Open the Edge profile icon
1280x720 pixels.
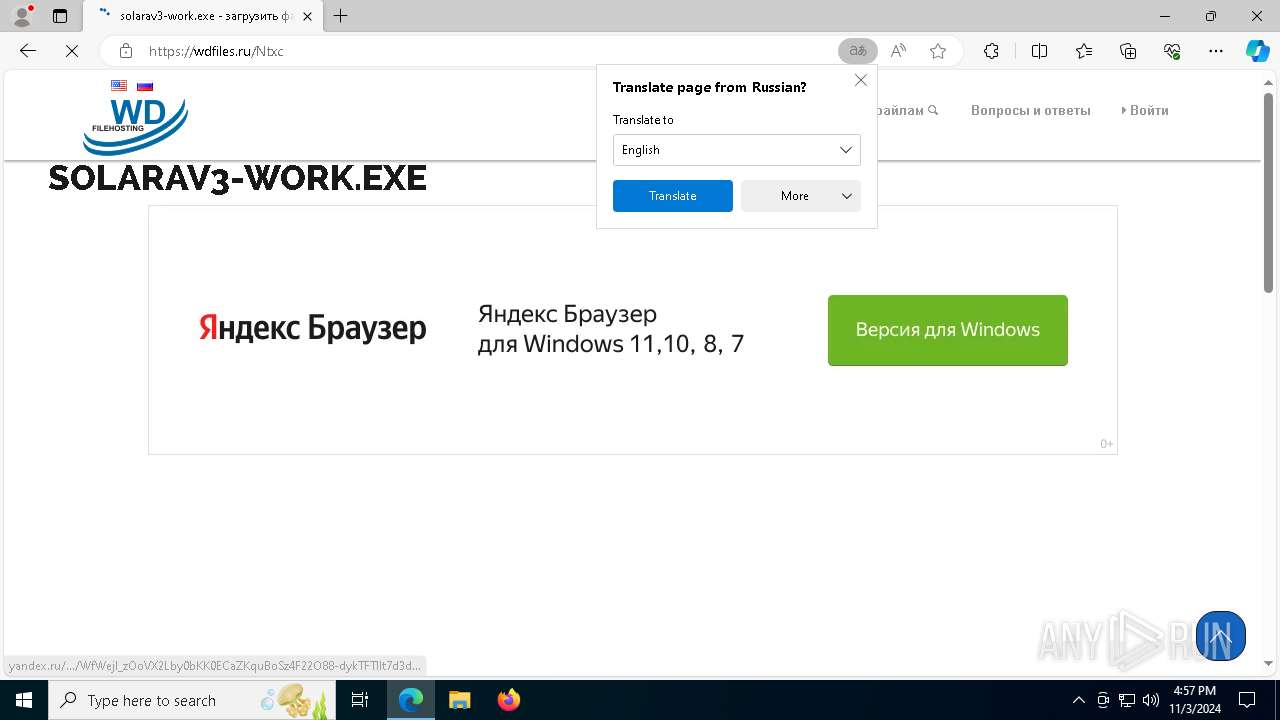coord(21,16)
